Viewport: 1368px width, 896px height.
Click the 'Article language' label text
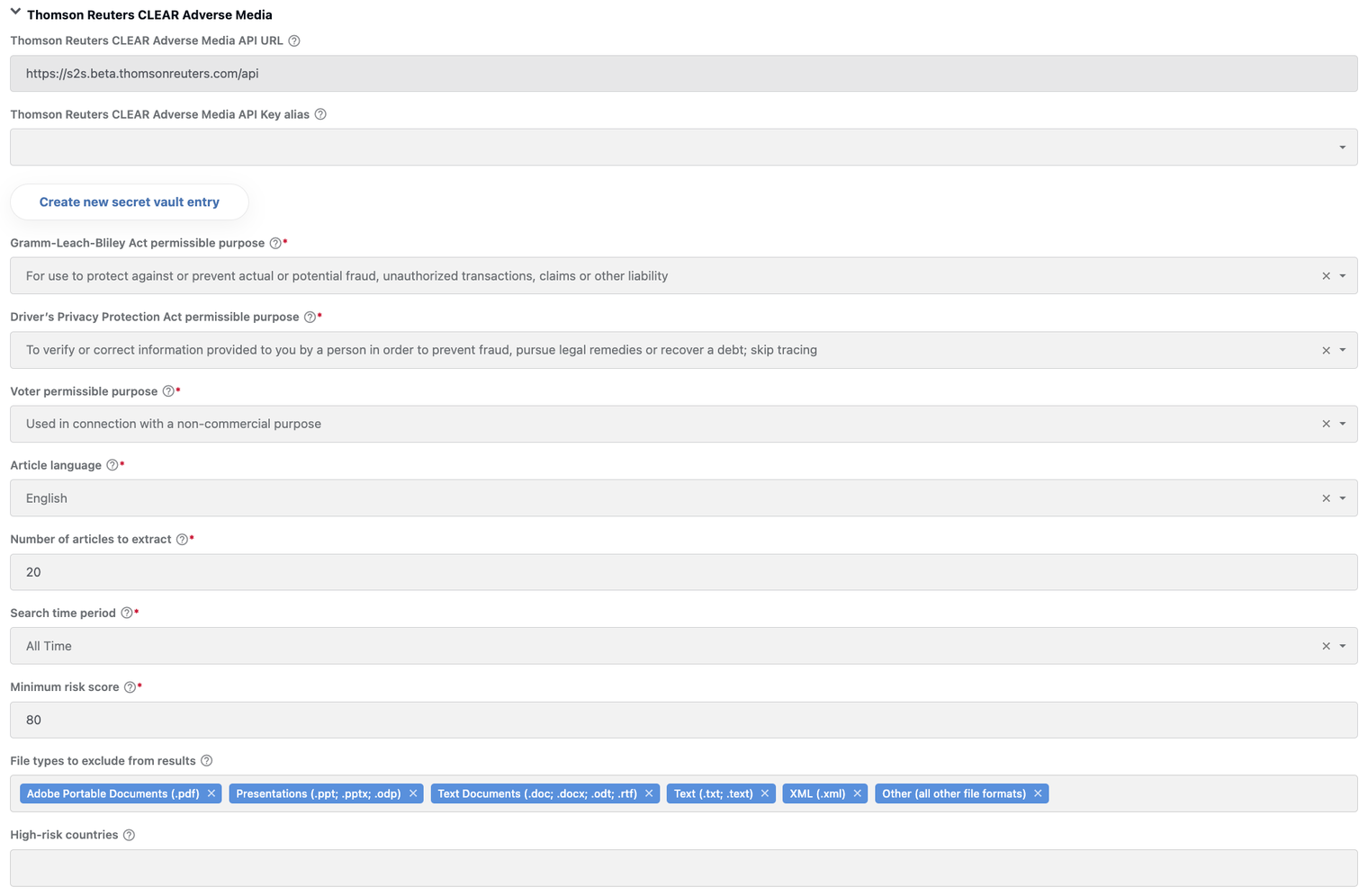coord(56,465)
